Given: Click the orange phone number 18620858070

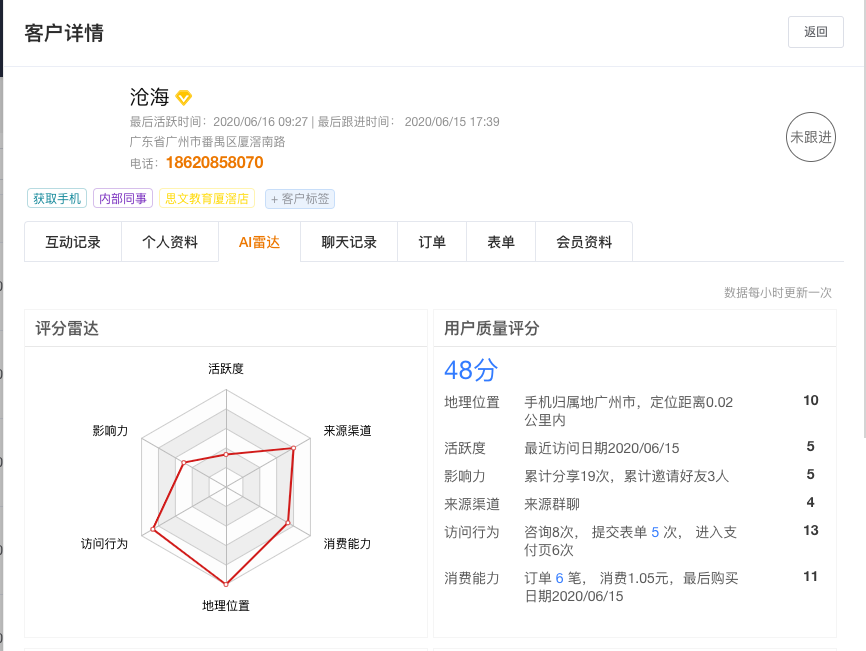Looking at the screenshot, I should pyautogui.click(x=214, y=163).
